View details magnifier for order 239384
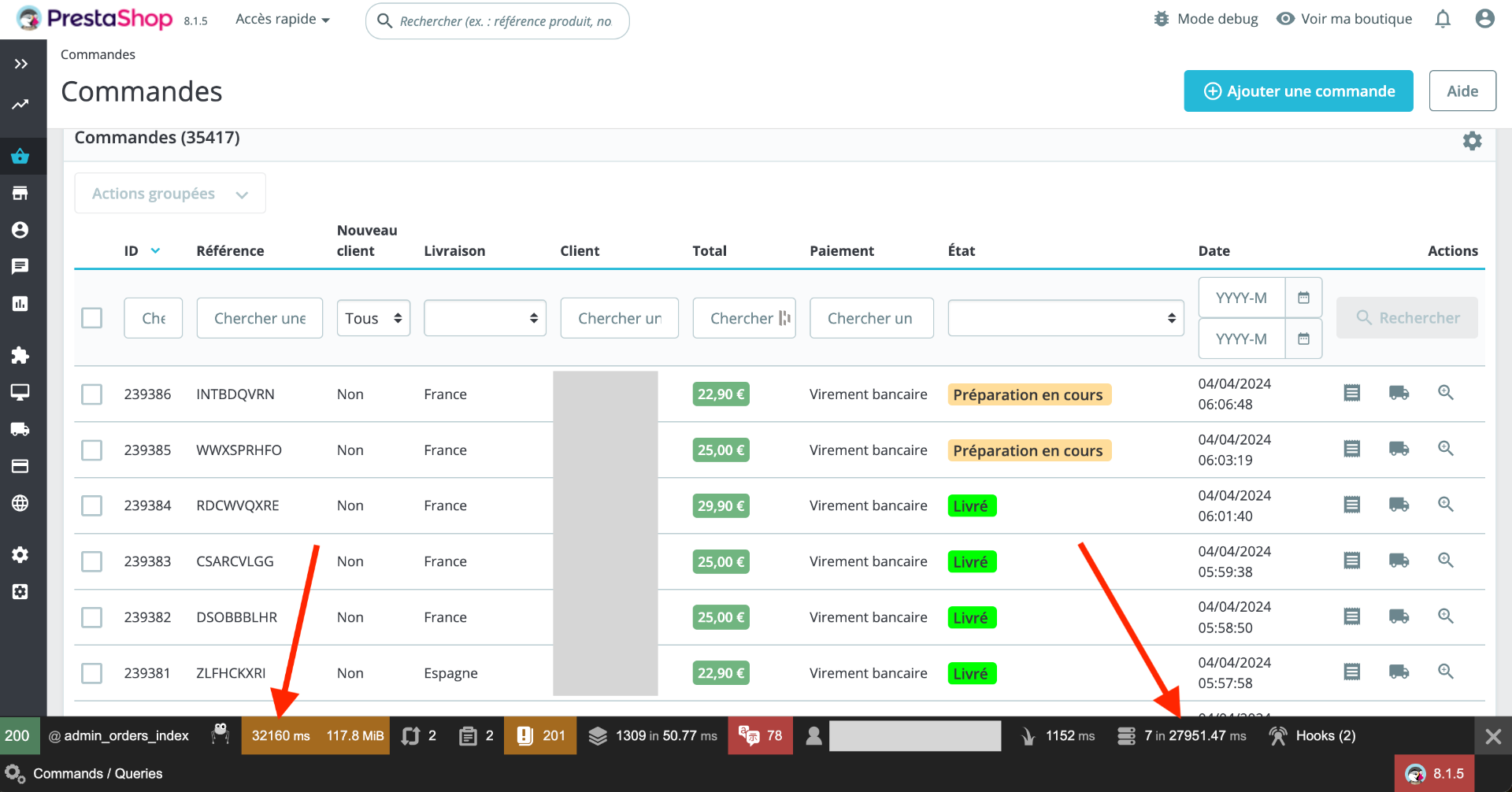Viewport: 1512px width, 792px height. 1446,504
